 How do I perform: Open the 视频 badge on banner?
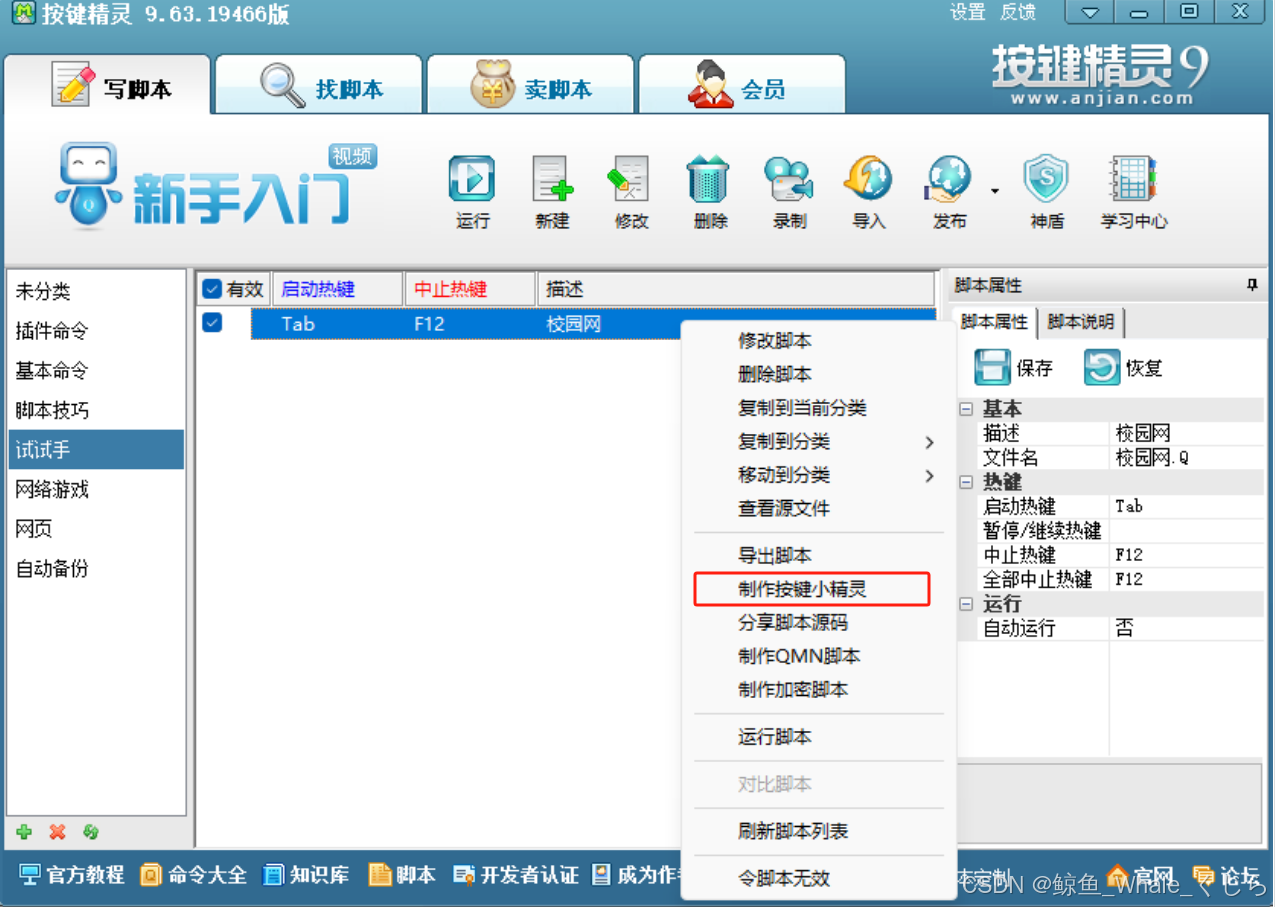click(352, 156)
